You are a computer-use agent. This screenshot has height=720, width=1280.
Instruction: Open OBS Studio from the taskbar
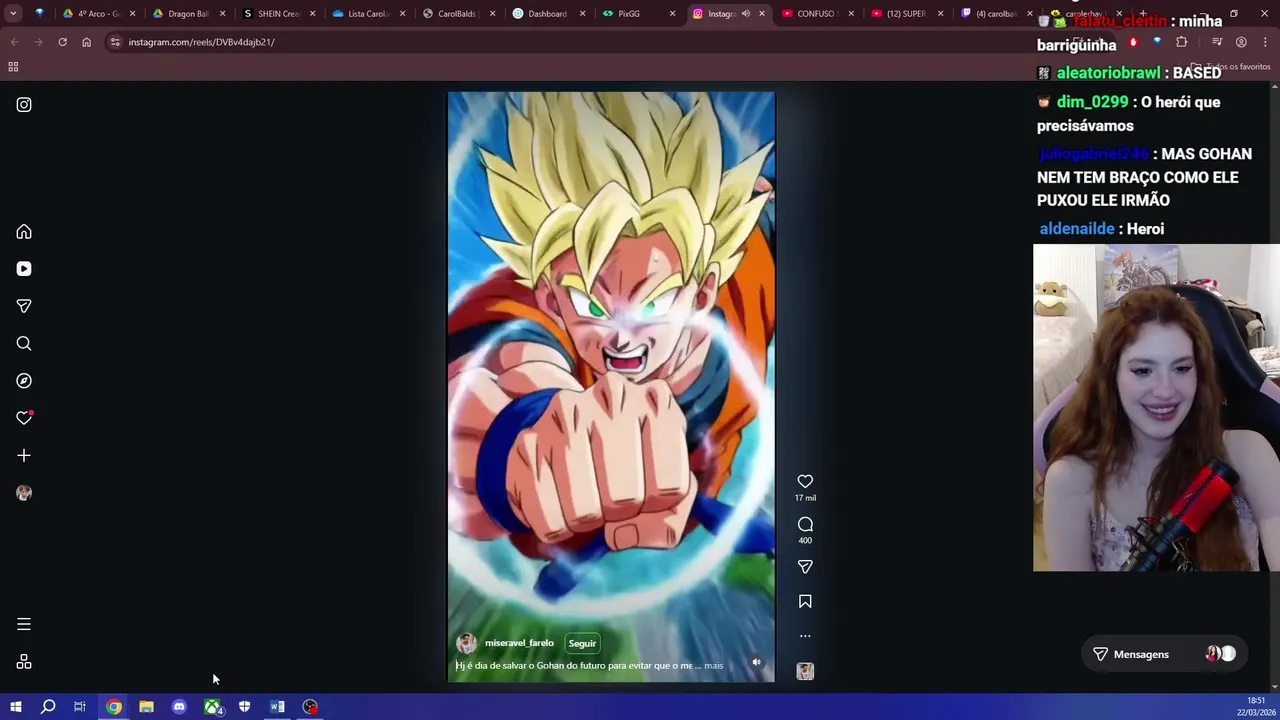[310, 707]
